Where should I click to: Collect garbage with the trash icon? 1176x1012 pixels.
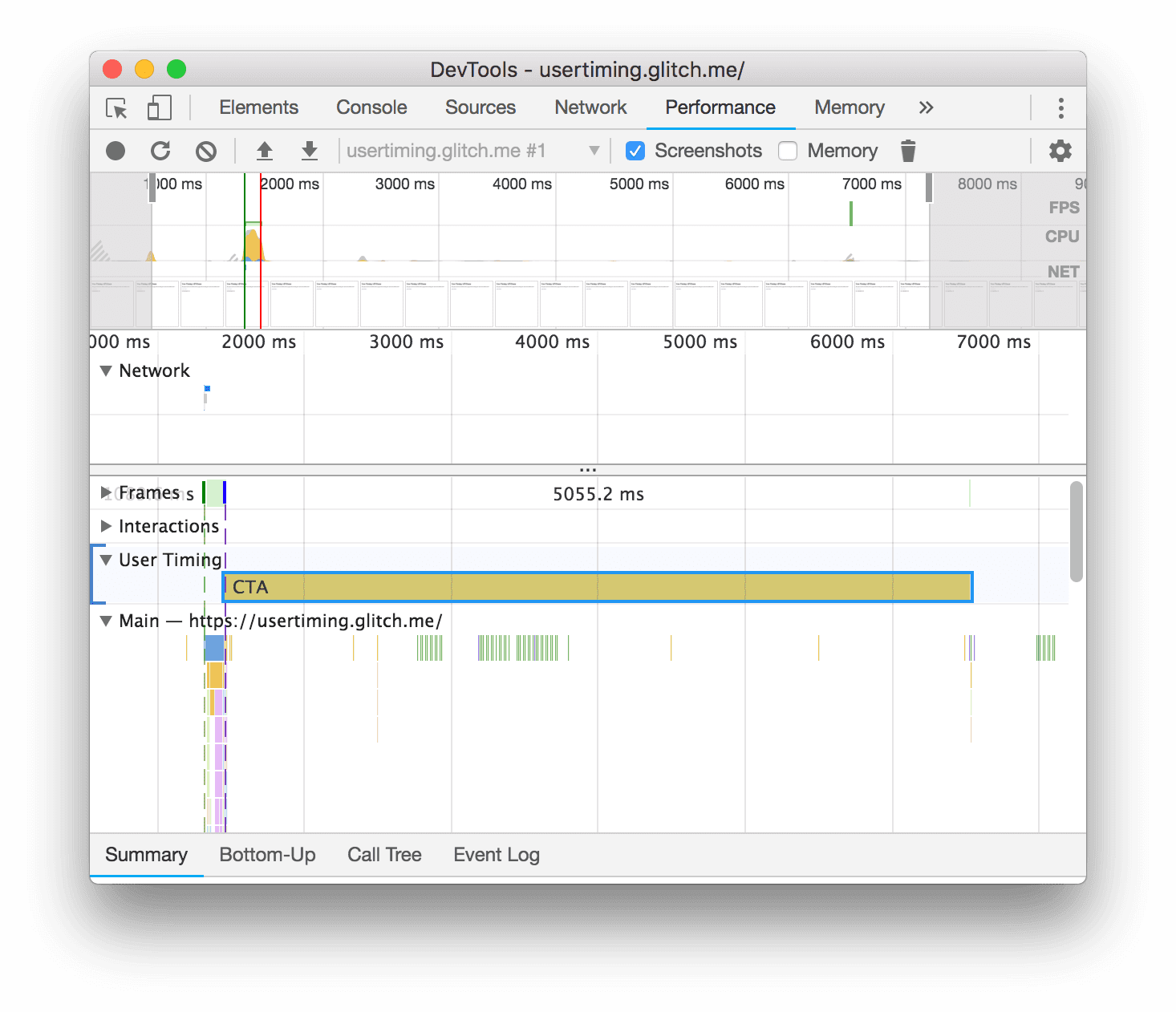907,150
